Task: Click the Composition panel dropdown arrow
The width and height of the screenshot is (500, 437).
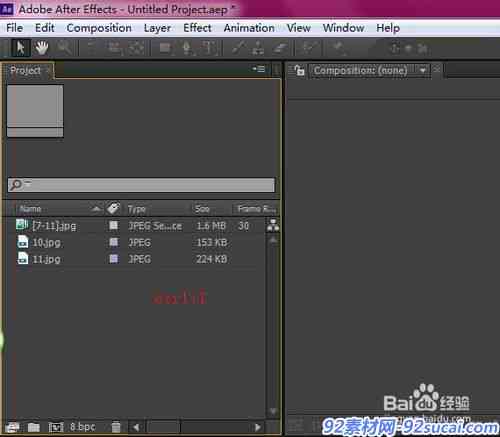Action: (x=423, y=71)
